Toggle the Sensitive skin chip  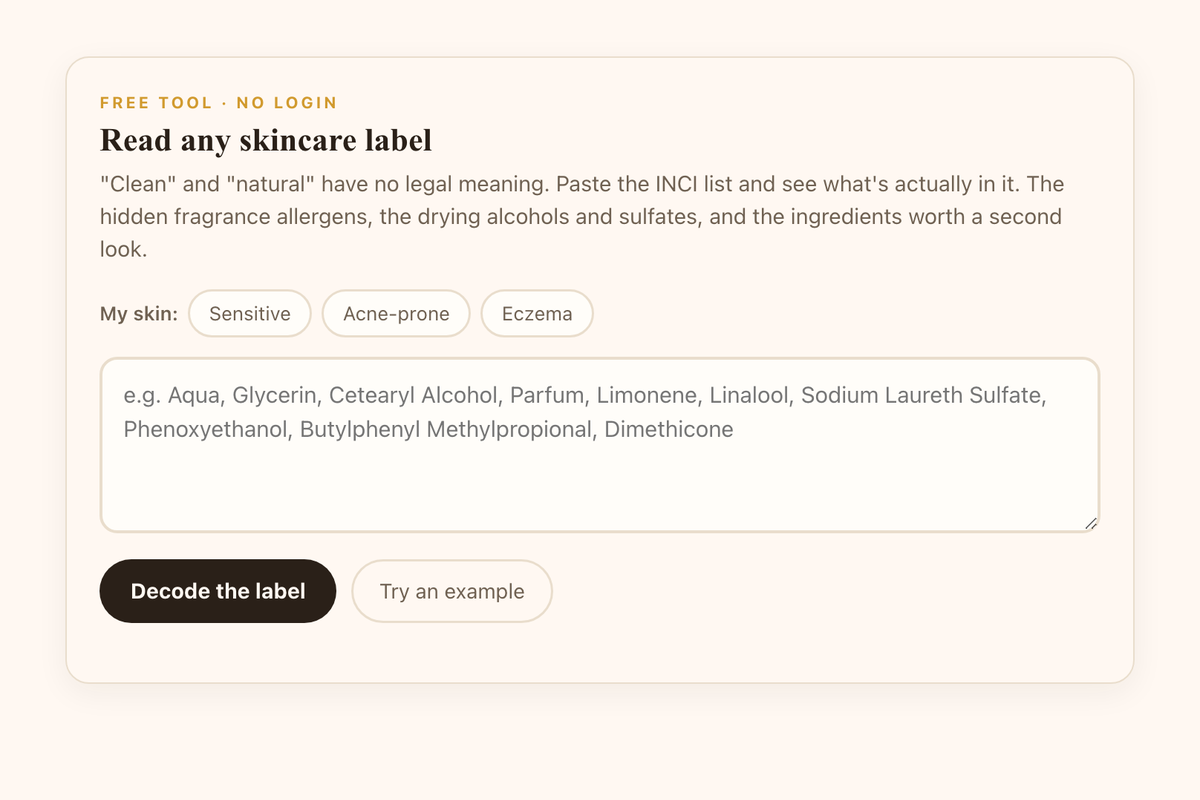pos(250,314)
